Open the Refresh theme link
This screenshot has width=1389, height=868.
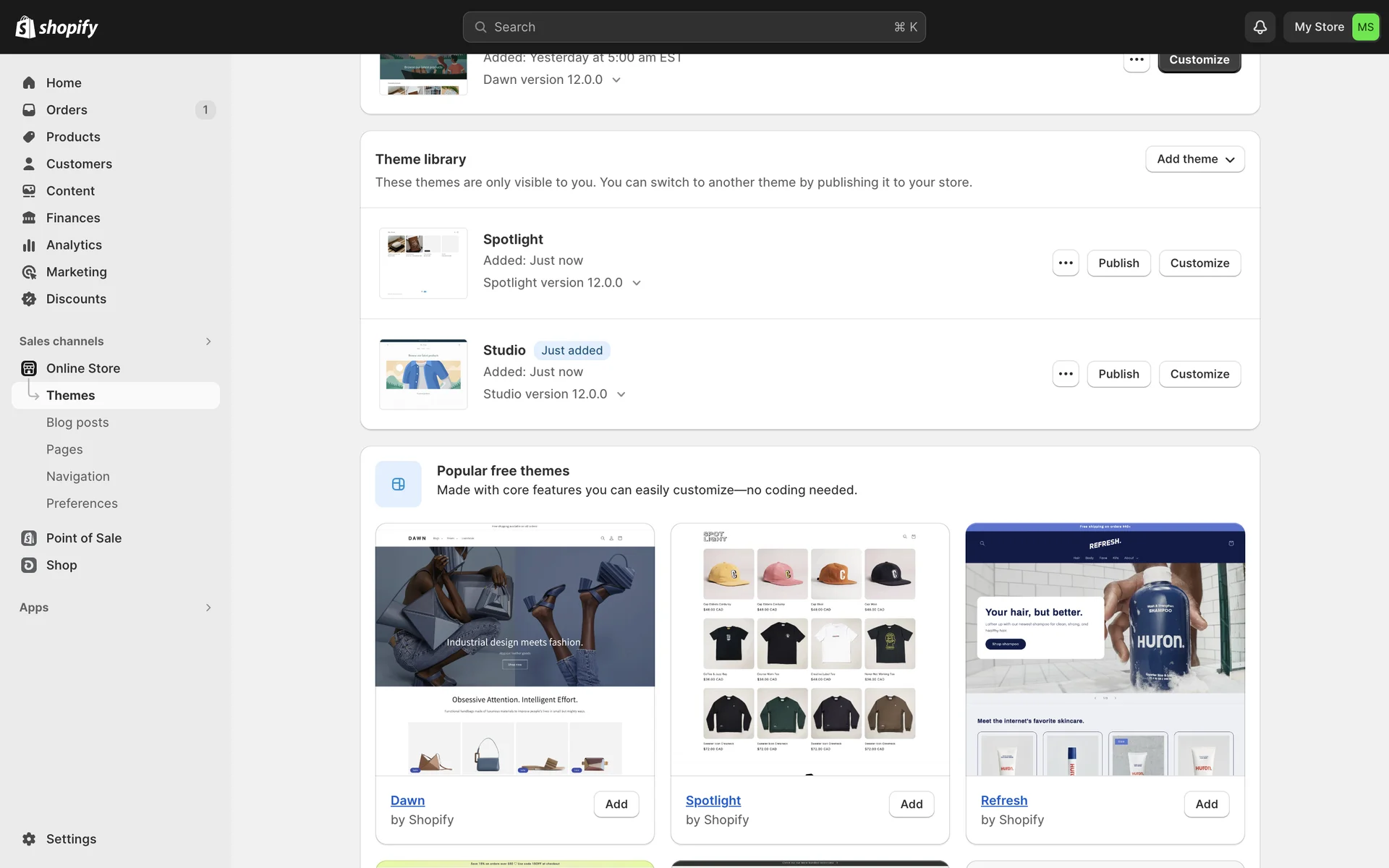[1003, 801]
